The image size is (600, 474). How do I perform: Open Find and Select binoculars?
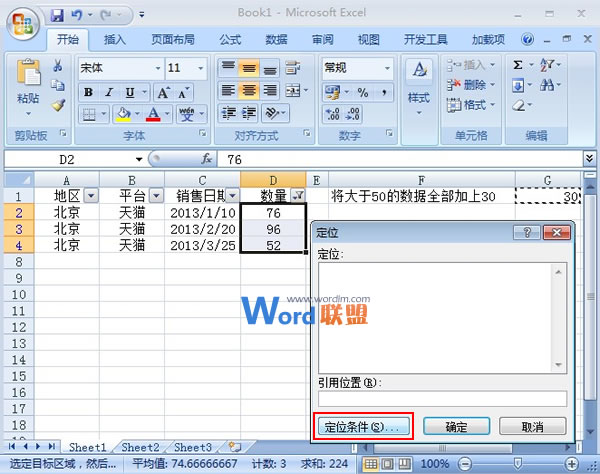(546, 85)
